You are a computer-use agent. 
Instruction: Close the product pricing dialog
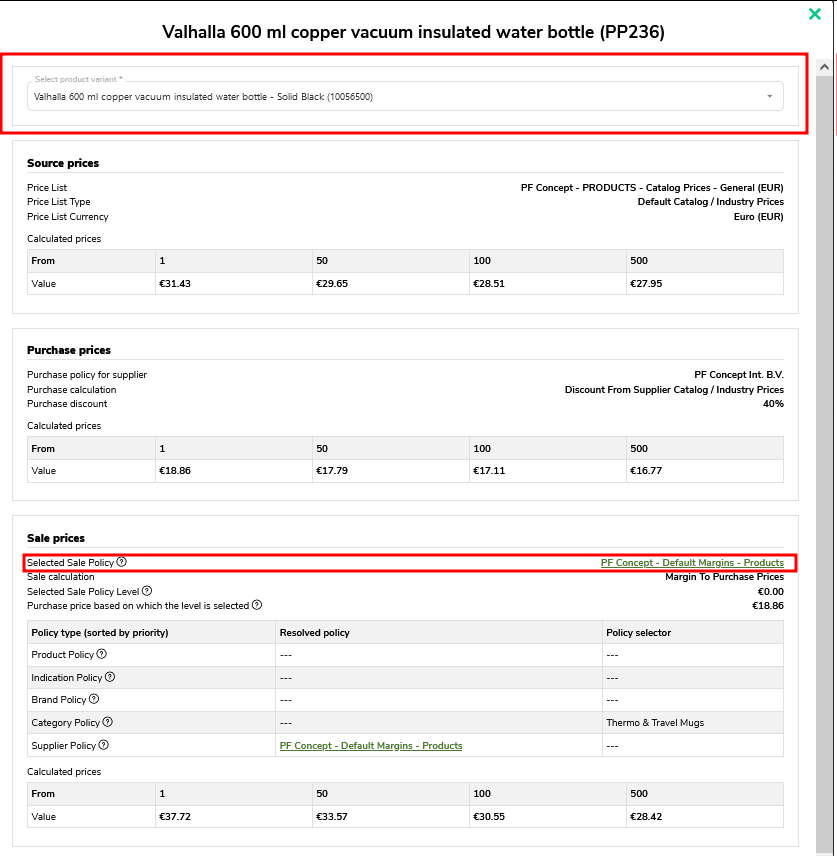coord(815,14)
